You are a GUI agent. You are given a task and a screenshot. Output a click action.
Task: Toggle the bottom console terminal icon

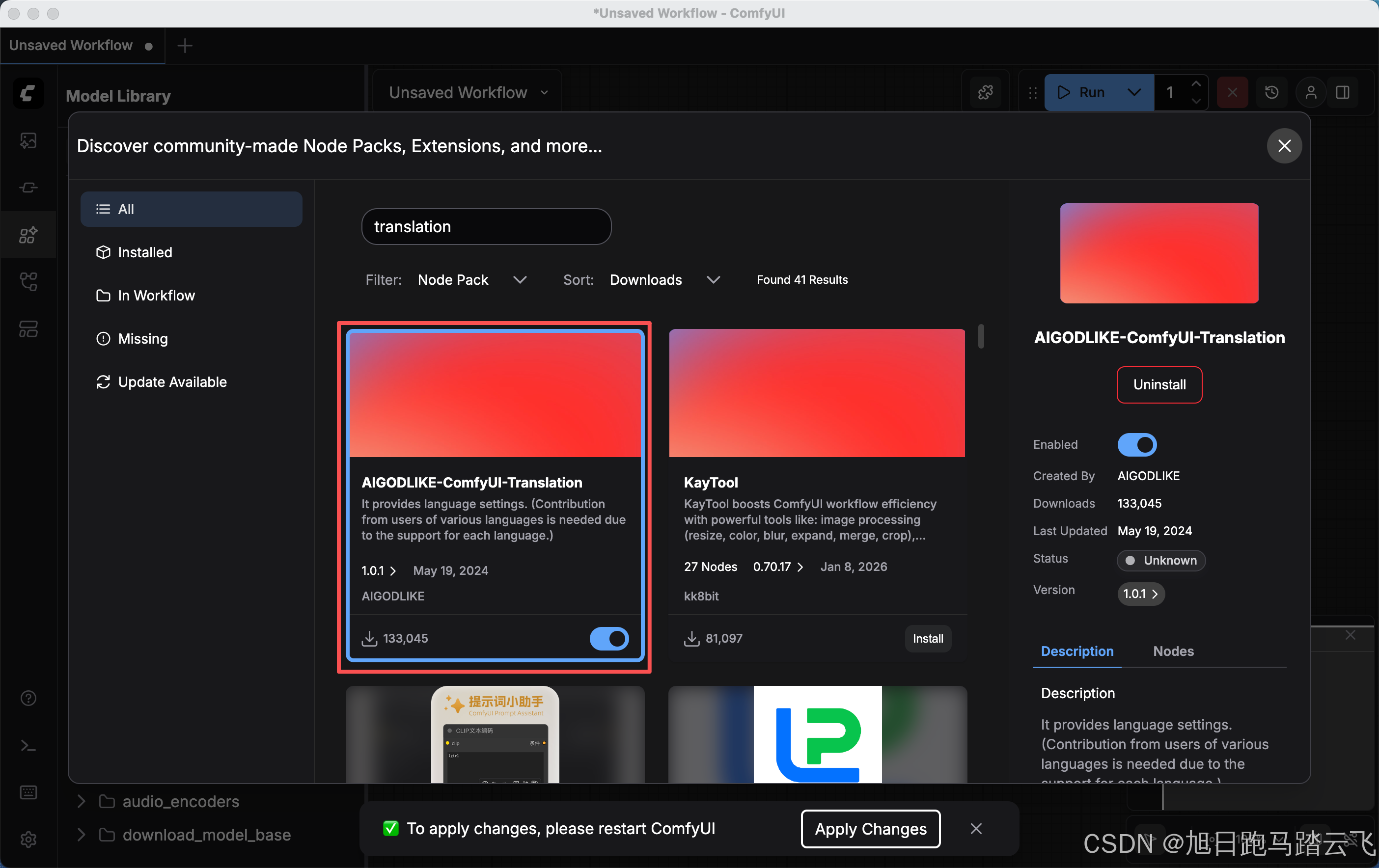pos(28,745)
